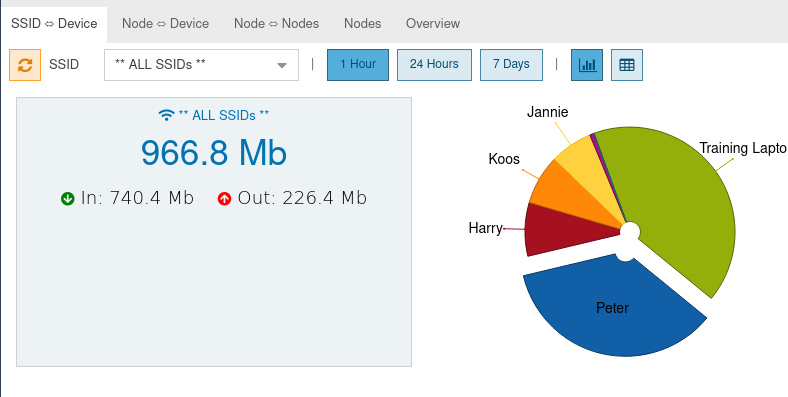The image size is (788, 397).
Task: Go to the Overview tab
Action: click(433, 24)
